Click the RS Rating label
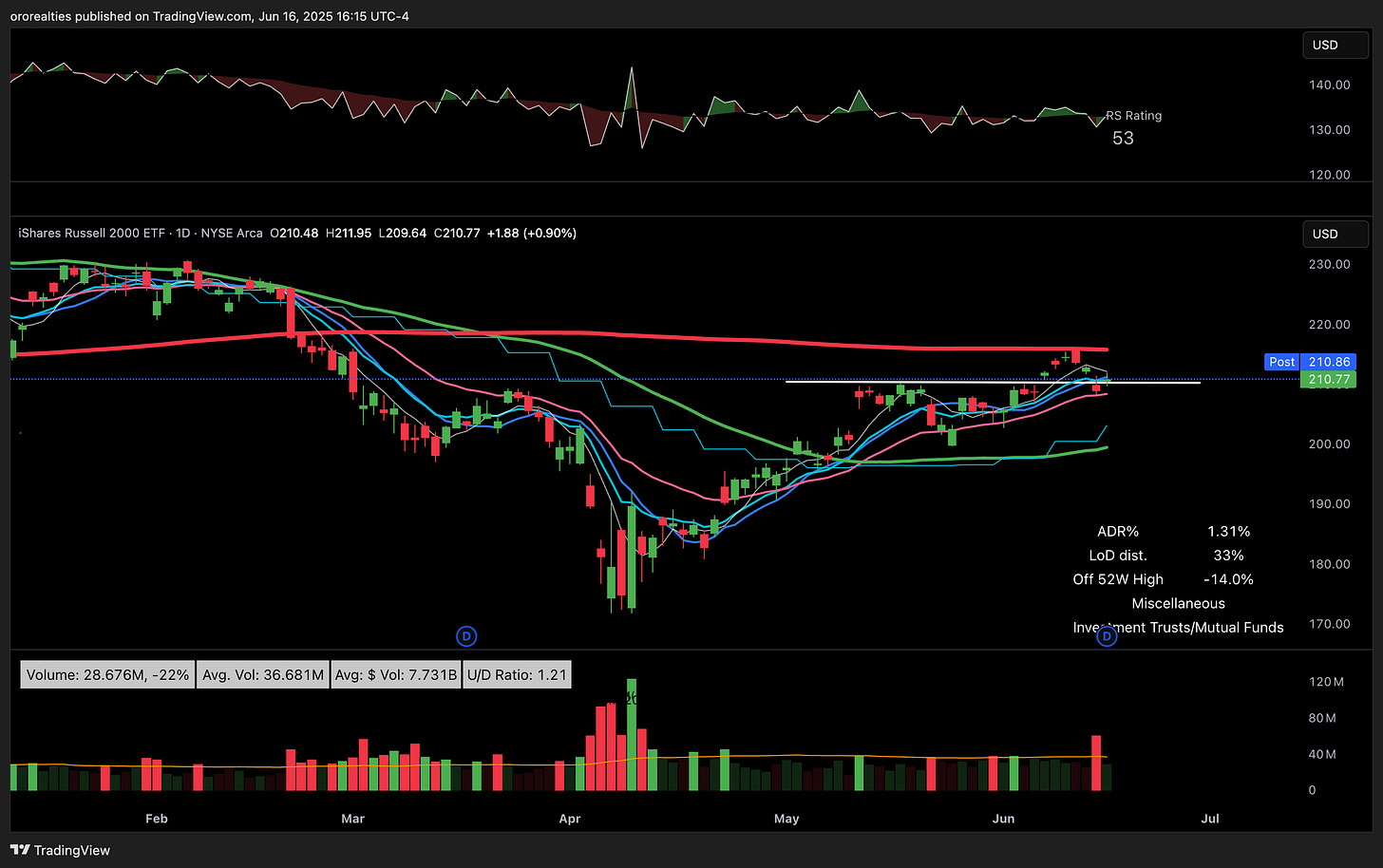Screen dimensions: 1383x868 pyautogui.click(x=1133, y=116)
